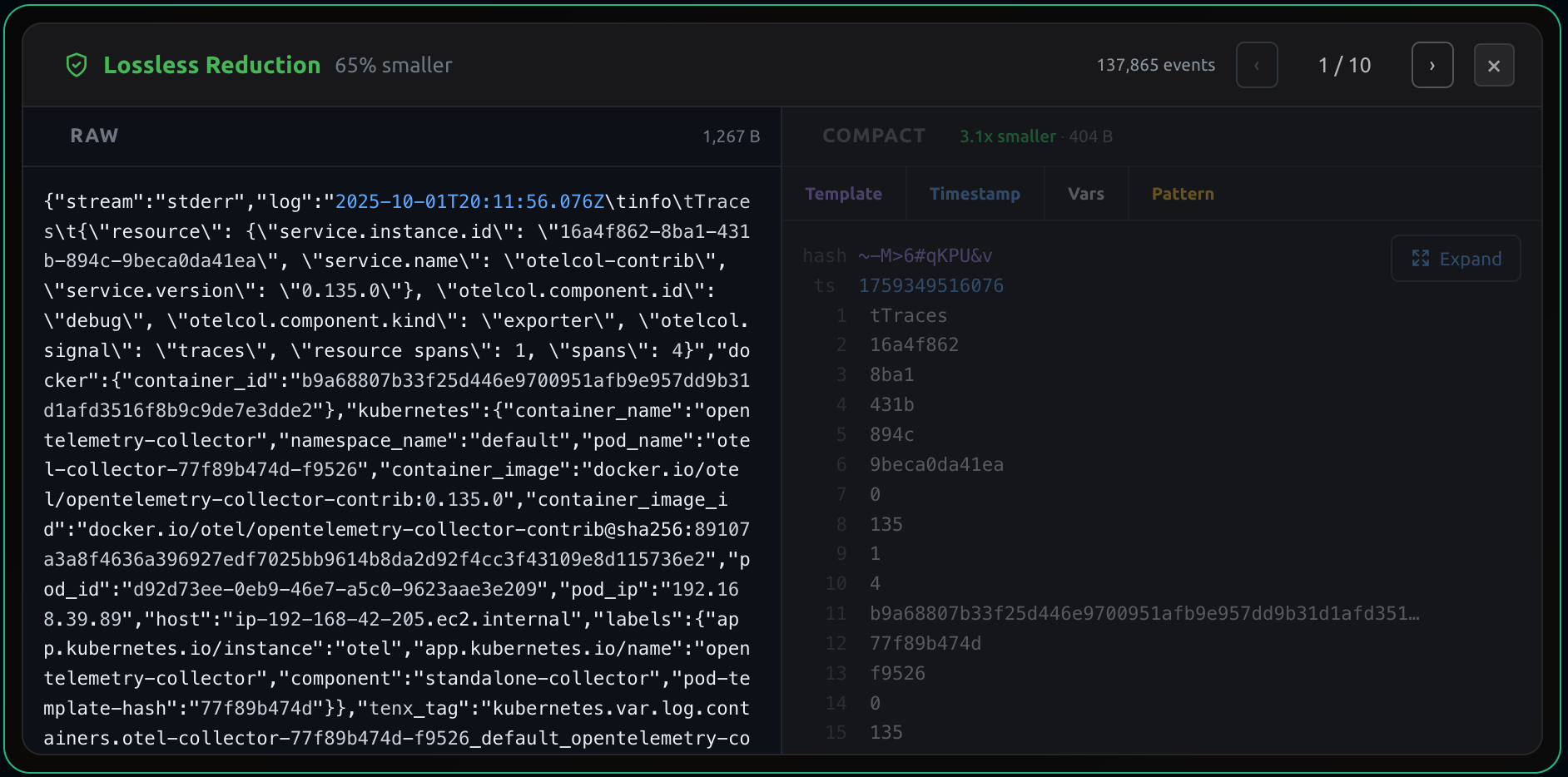Click the highlighted timestamp in raw log
Screen dimensions: 1568x777
[469, 201]
